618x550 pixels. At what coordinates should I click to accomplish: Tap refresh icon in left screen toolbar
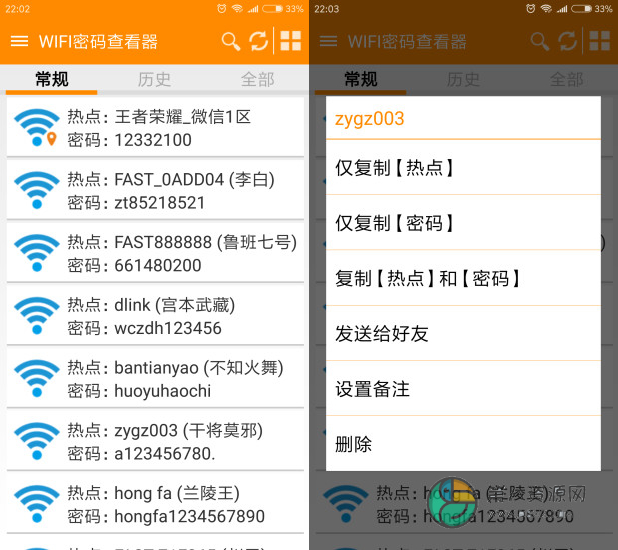[x=259, y=41]
